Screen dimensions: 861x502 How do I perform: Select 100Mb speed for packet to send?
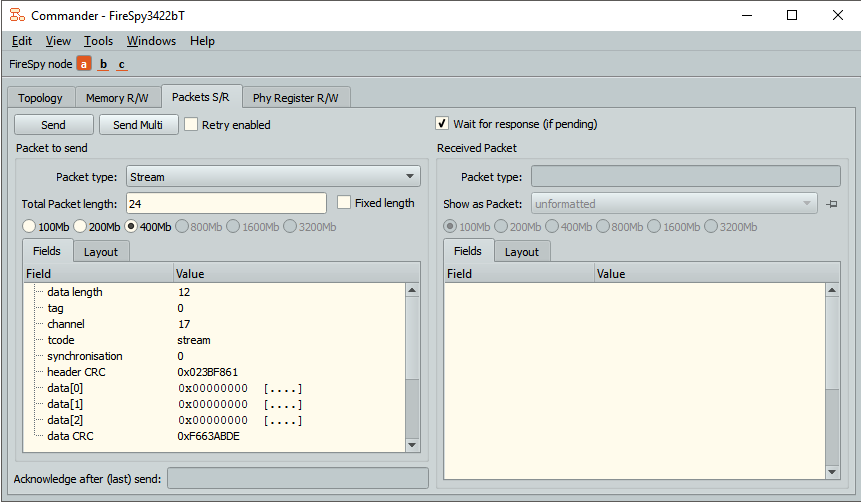coord(29,226)
